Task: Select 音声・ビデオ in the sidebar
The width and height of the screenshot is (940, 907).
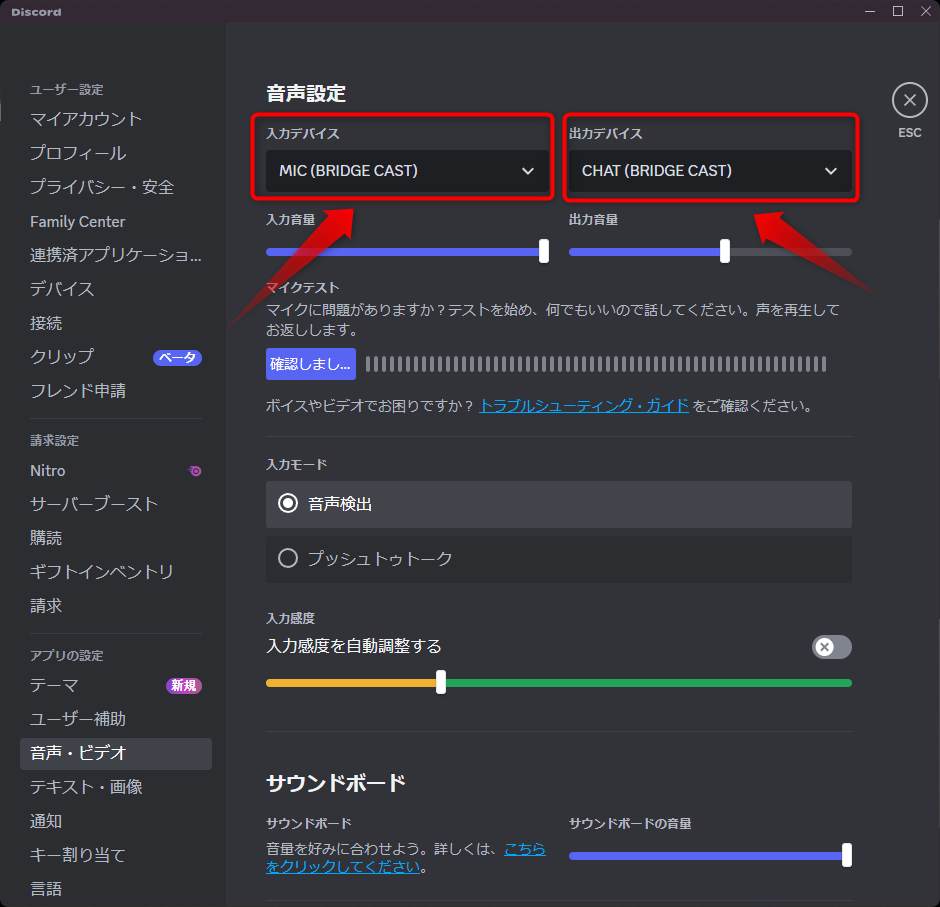Action: click(116, 754)
